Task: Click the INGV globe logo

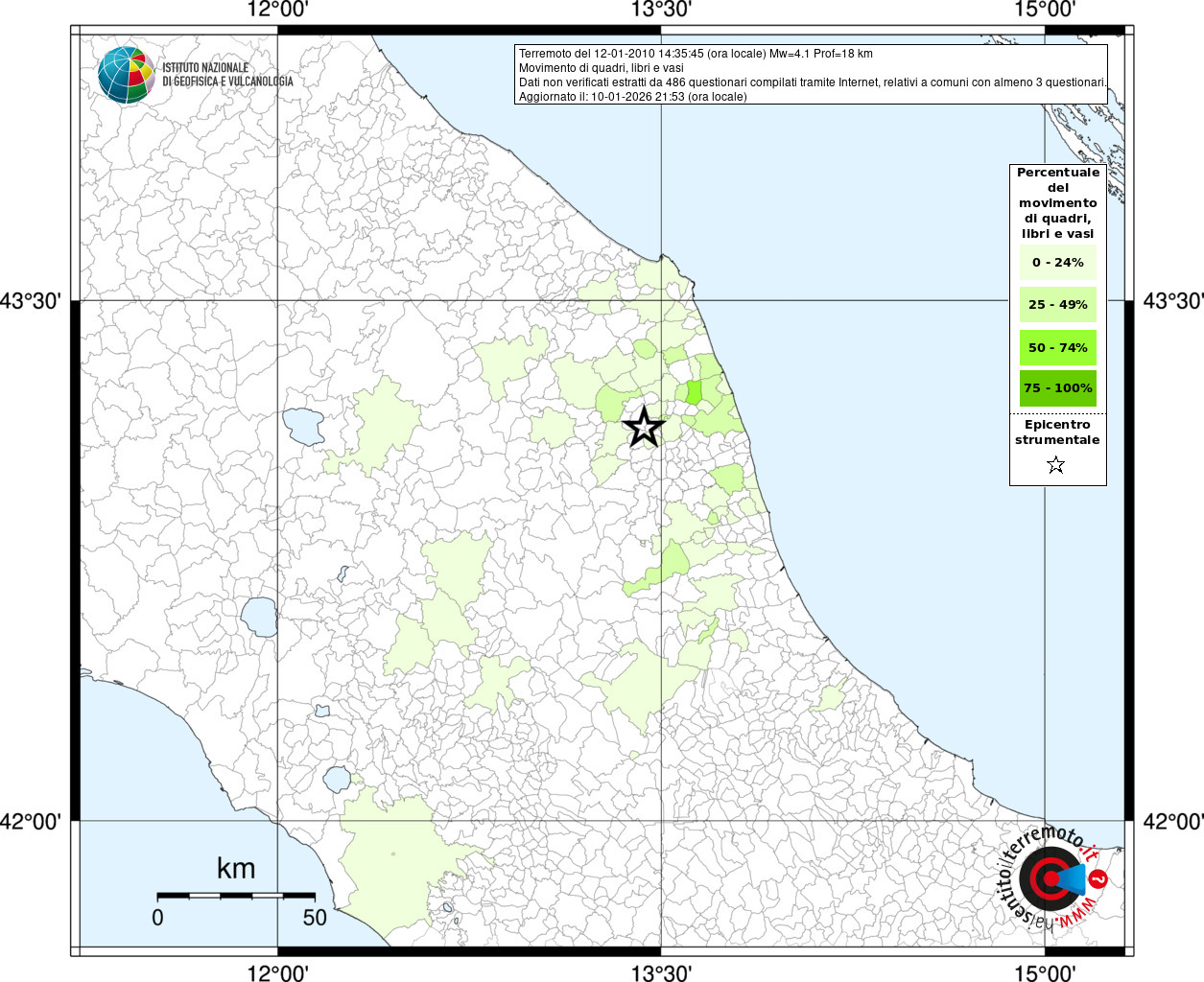Action: click(x=126, y=75)
